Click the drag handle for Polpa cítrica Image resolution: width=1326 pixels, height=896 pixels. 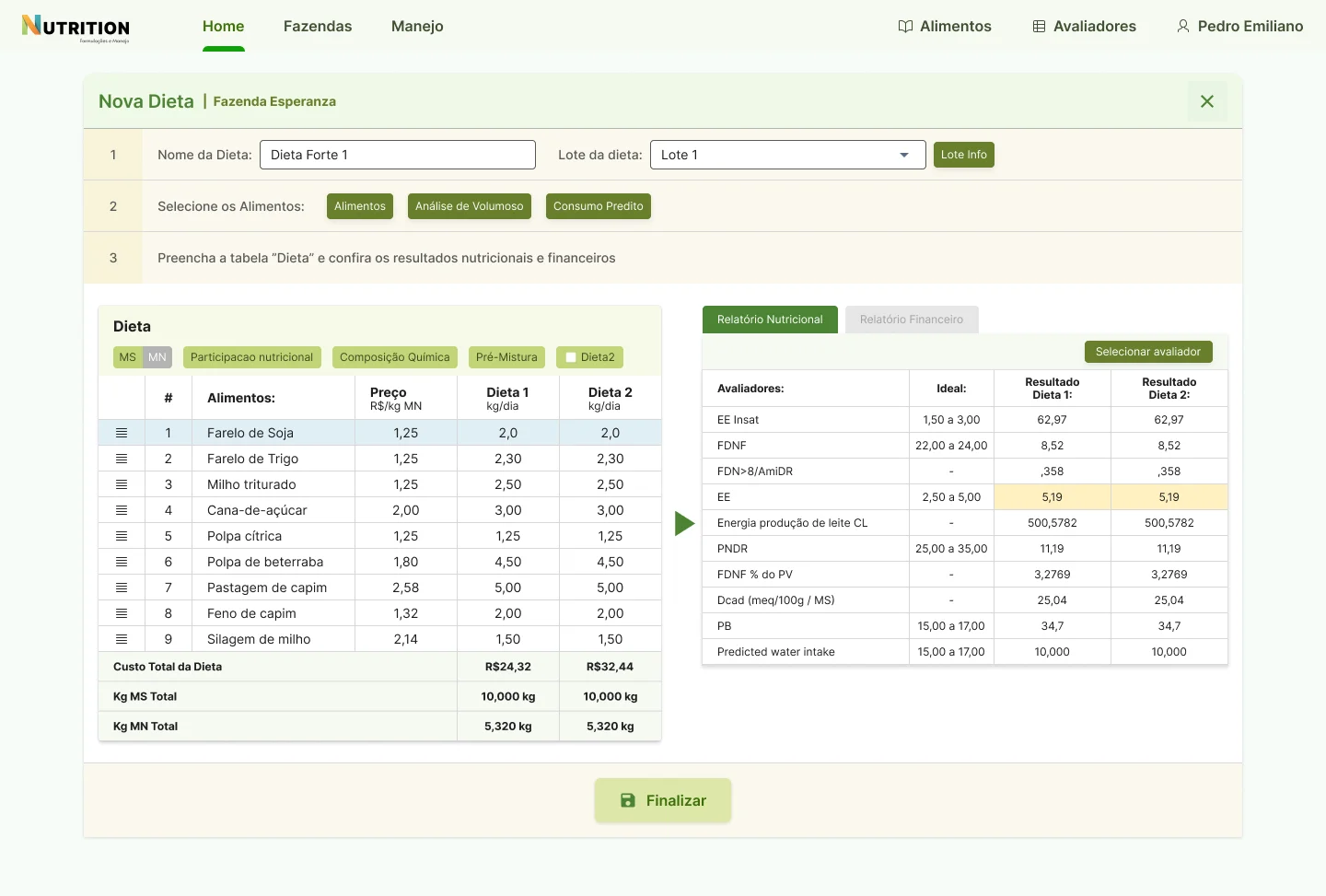click(122, 536)
